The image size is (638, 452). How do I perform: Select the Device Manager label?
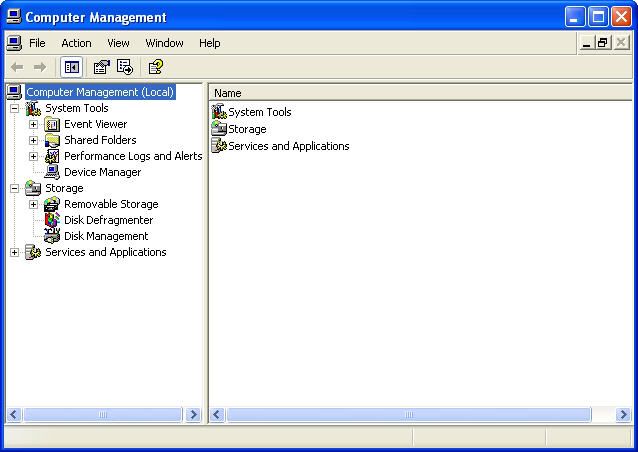click(x=103, y=172)
